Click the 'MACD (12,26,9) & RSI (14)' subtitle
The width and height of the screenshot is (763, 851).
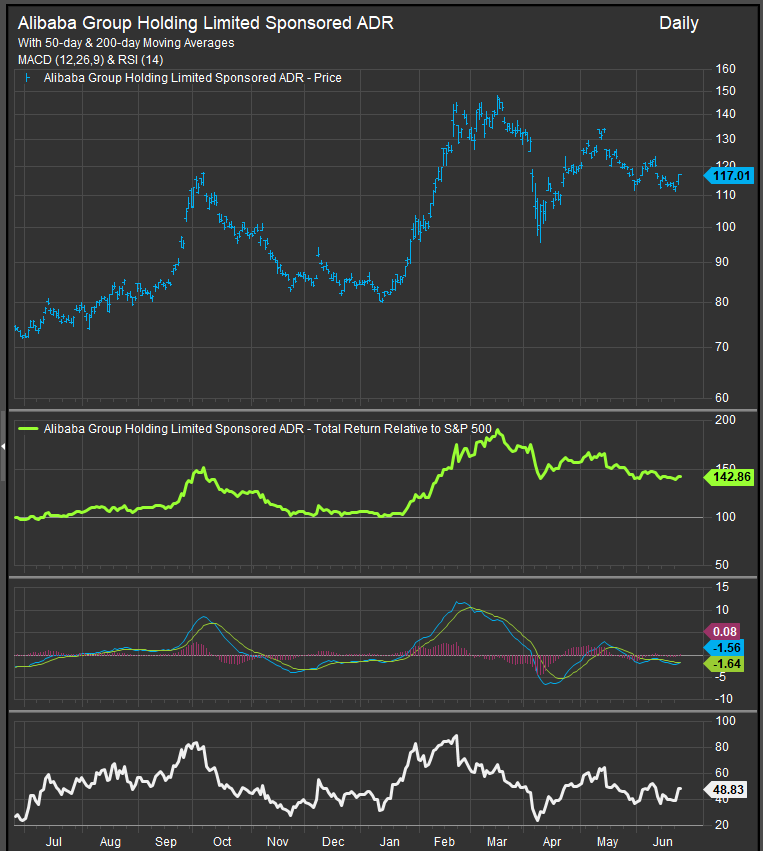pyautogui.click(x=91, y=60)
